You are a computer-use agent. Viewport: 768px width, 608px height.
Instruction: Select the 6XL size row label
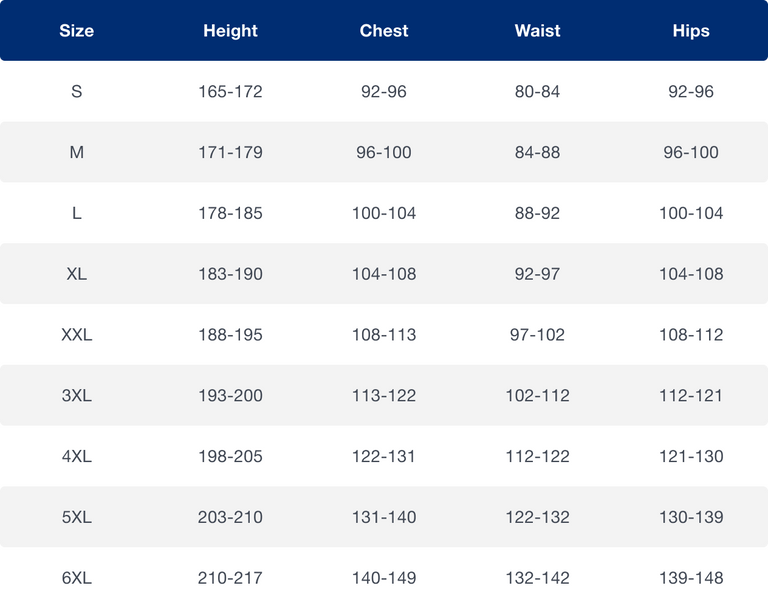click(76, 578)
